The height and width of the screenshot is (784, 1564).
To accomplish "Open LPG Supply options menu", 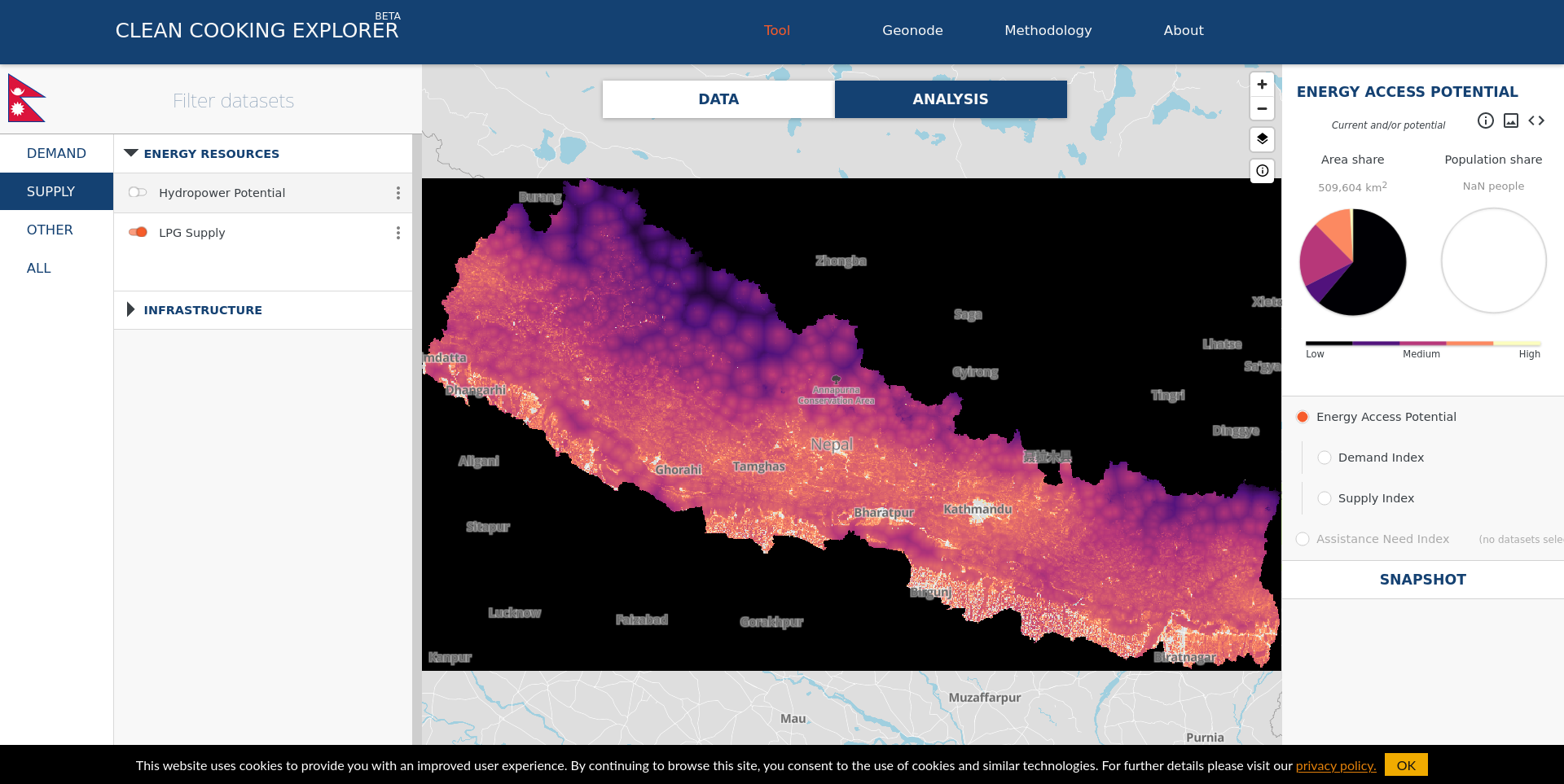I will pos(398,233).
